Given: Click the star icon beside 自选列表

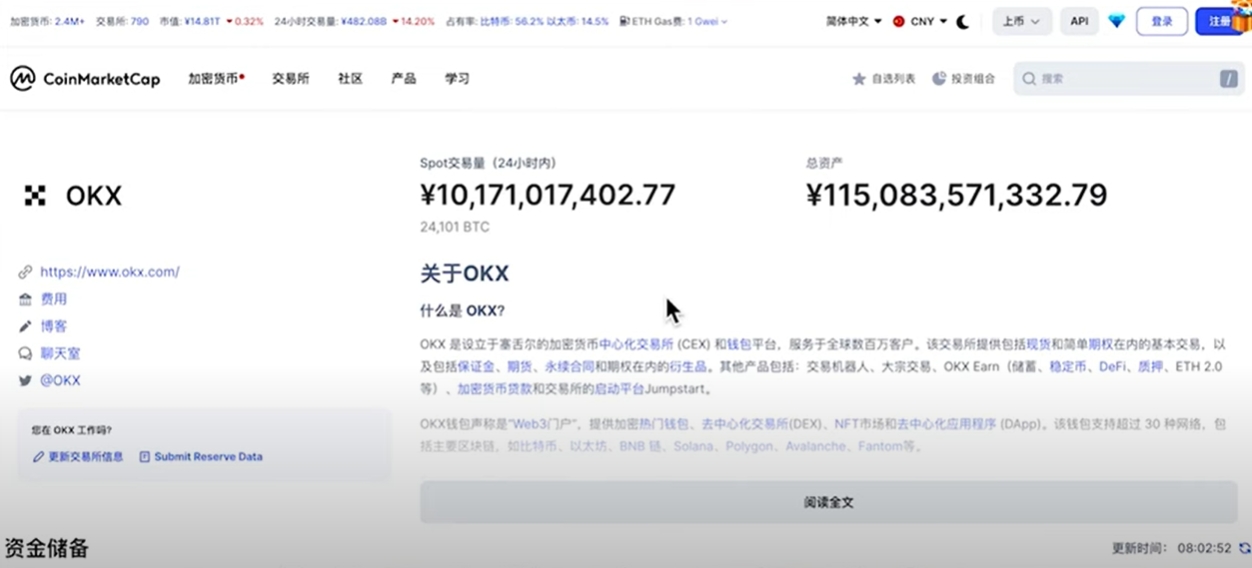Looking at the screenshot, I should (858, 79).
